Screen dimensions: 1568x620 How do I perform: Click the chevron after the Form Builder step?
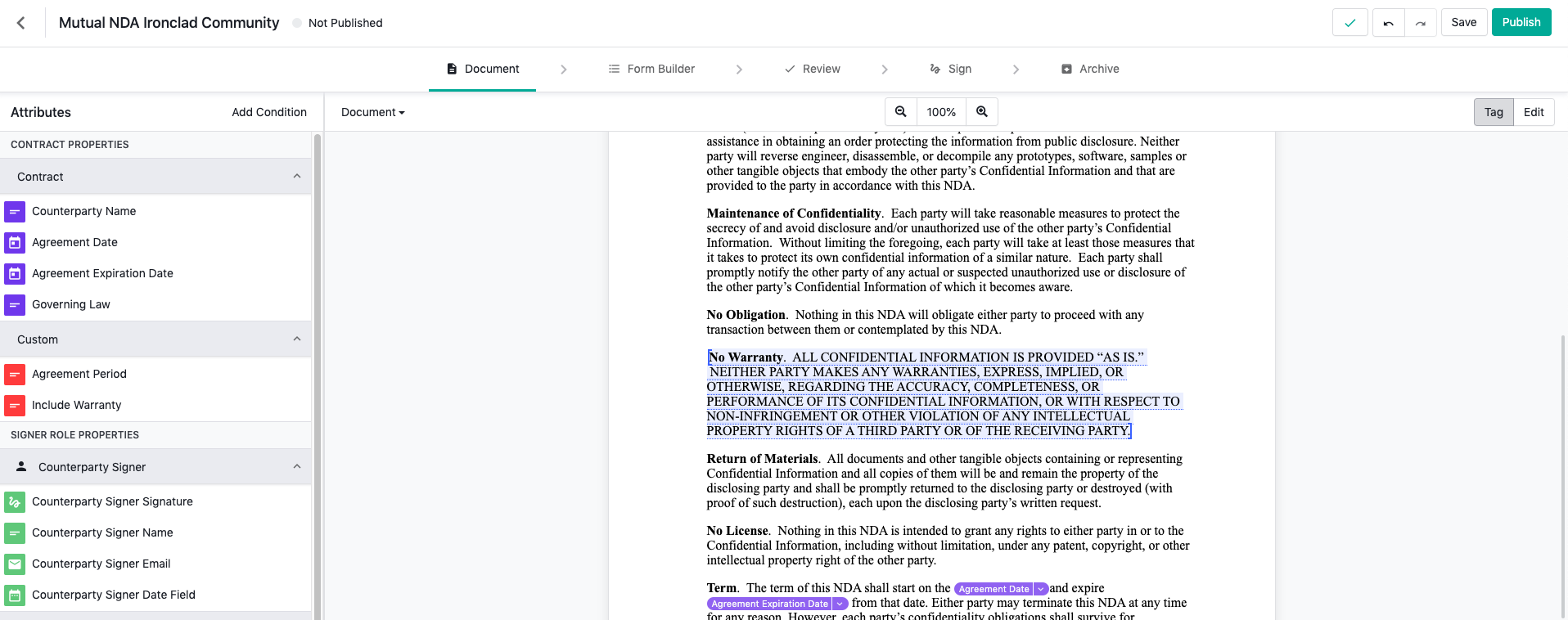tap(739, 70)
